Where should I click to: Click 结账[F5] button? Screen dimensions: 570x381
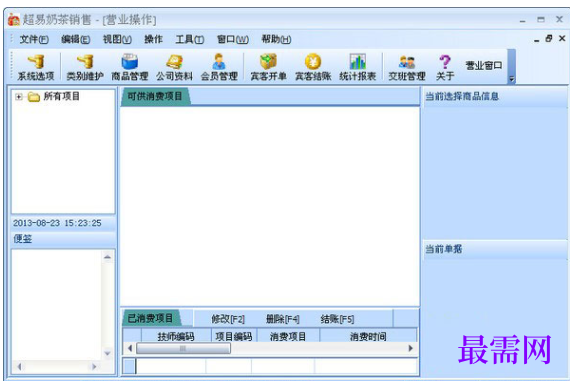[x=337, y=319]
